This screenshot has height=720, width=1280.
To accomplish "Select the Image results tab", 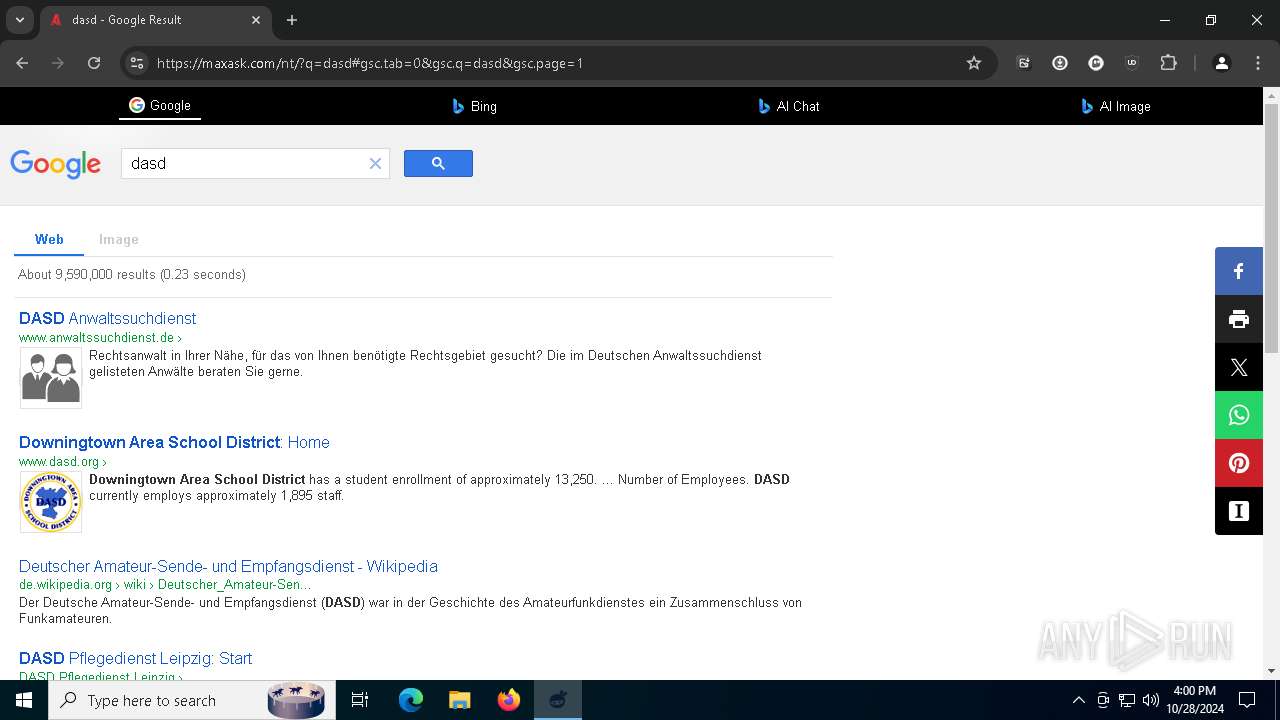I will (118, 239).
